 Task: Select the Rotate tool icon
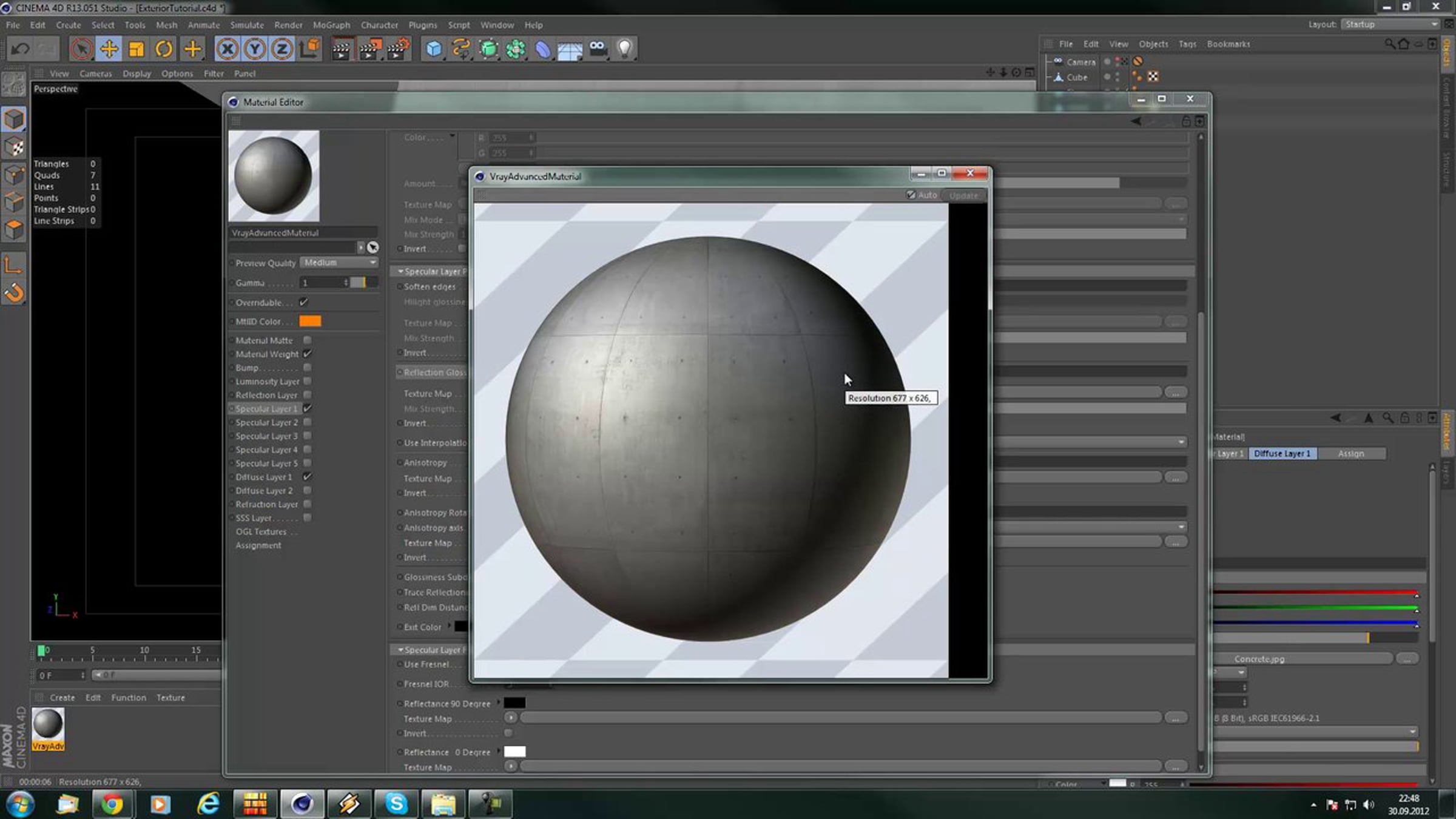164,49
